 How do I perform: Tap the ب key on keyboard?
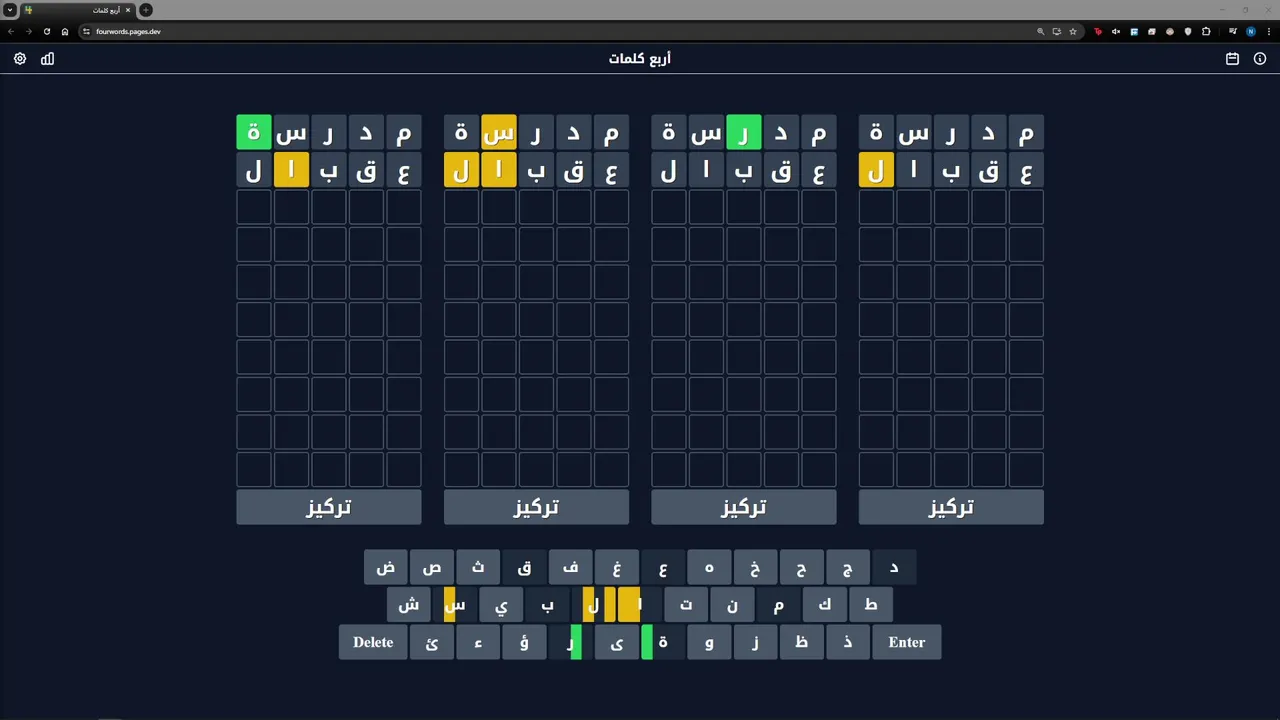coord(547,604)
